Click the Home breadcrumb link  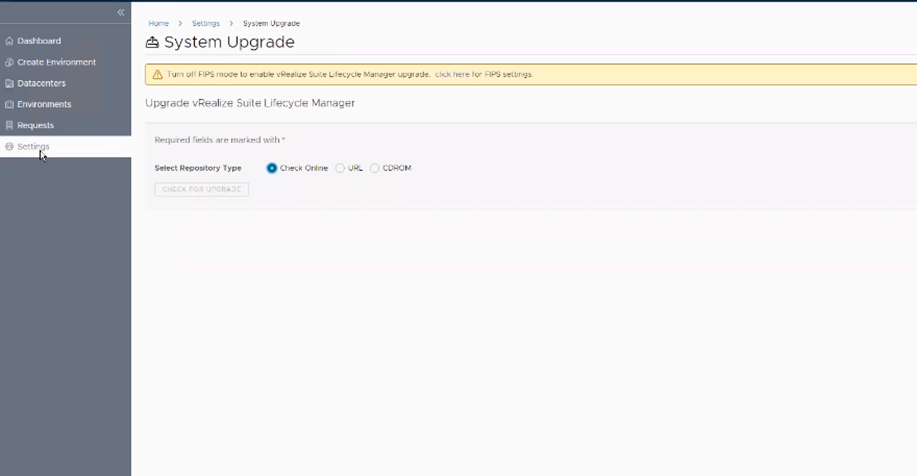(x=158, y=23)
